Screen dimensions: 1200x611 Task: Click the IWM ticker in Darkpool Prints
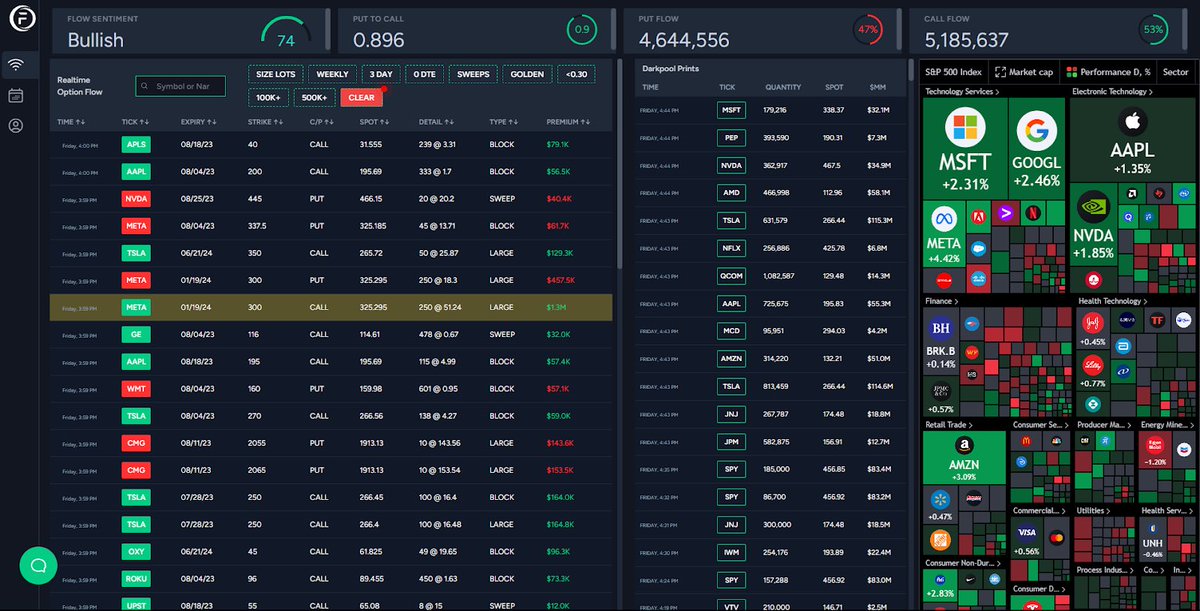731,552
